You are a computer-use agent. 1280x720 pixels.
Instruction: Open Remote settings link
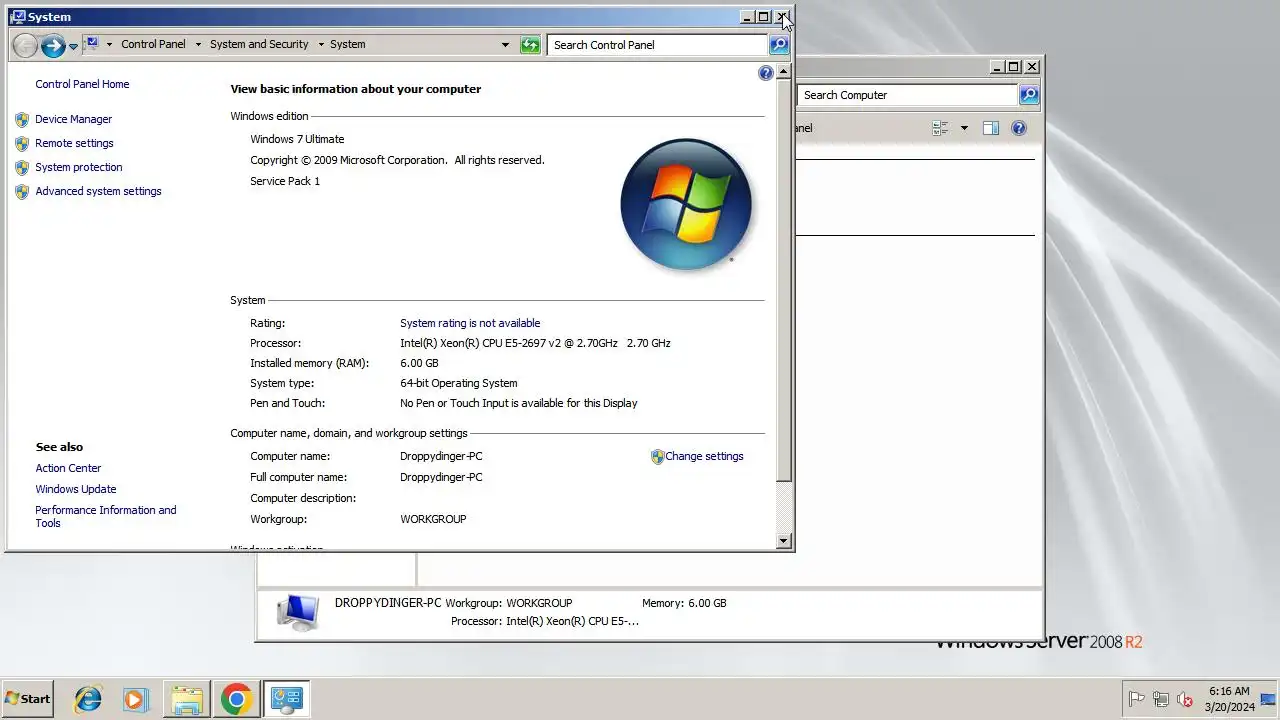click(x=74, y=143)
